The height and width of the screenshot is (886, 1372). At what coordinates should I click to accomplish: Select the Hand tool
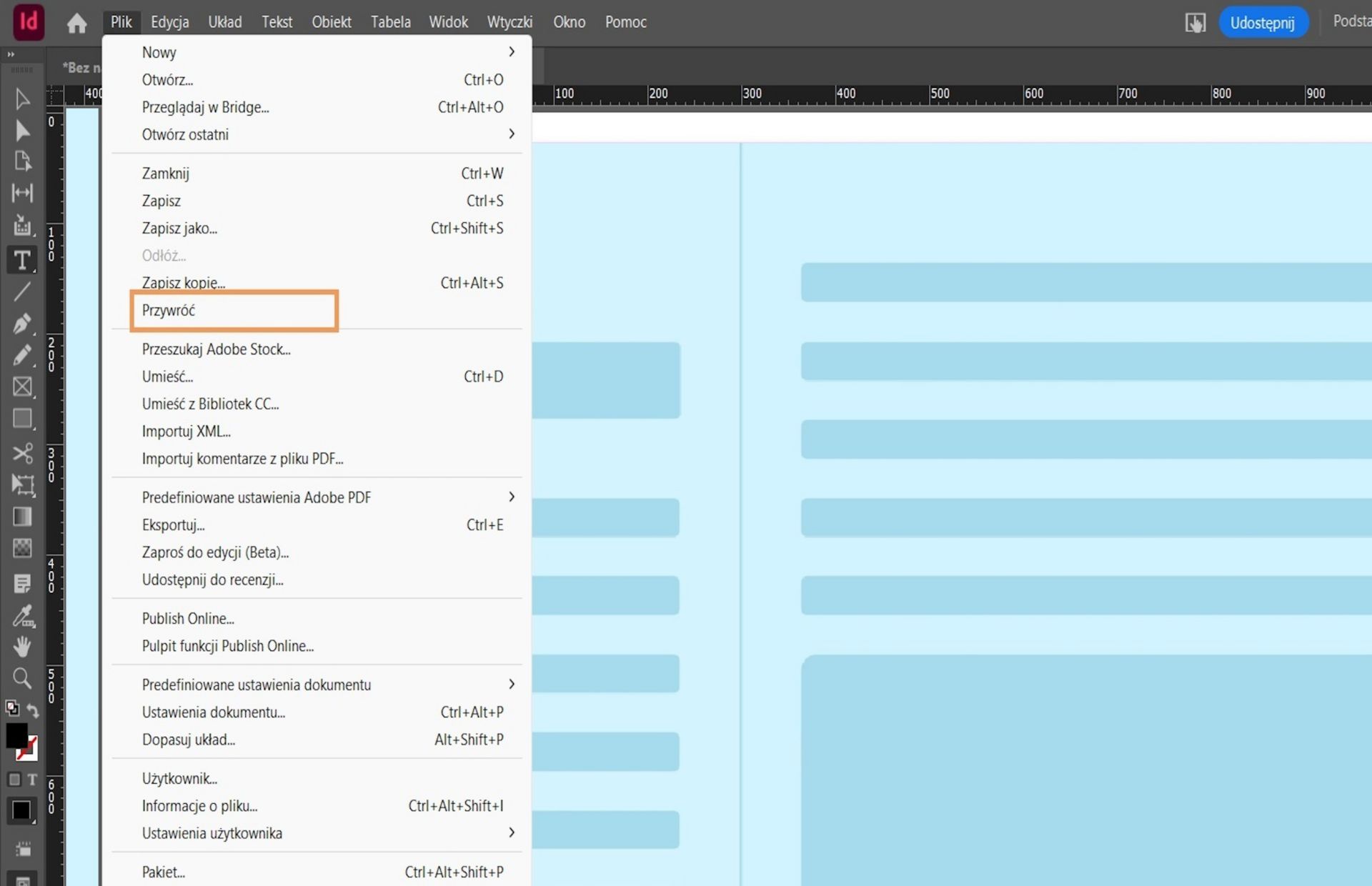(x=21, y=647)
